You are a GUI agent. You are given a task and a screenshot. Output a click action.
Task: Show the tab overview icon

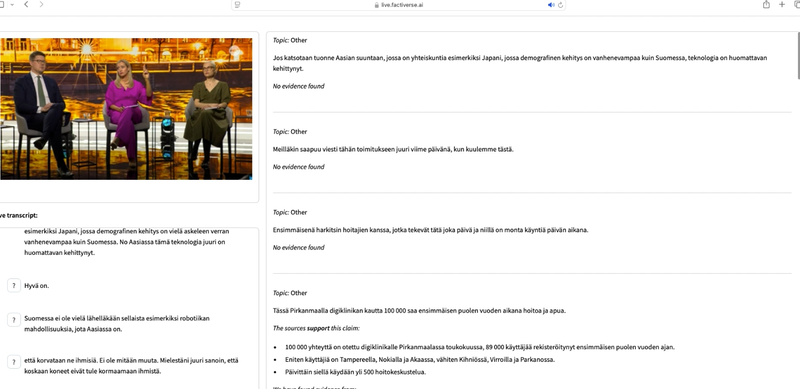coord(797,4)
